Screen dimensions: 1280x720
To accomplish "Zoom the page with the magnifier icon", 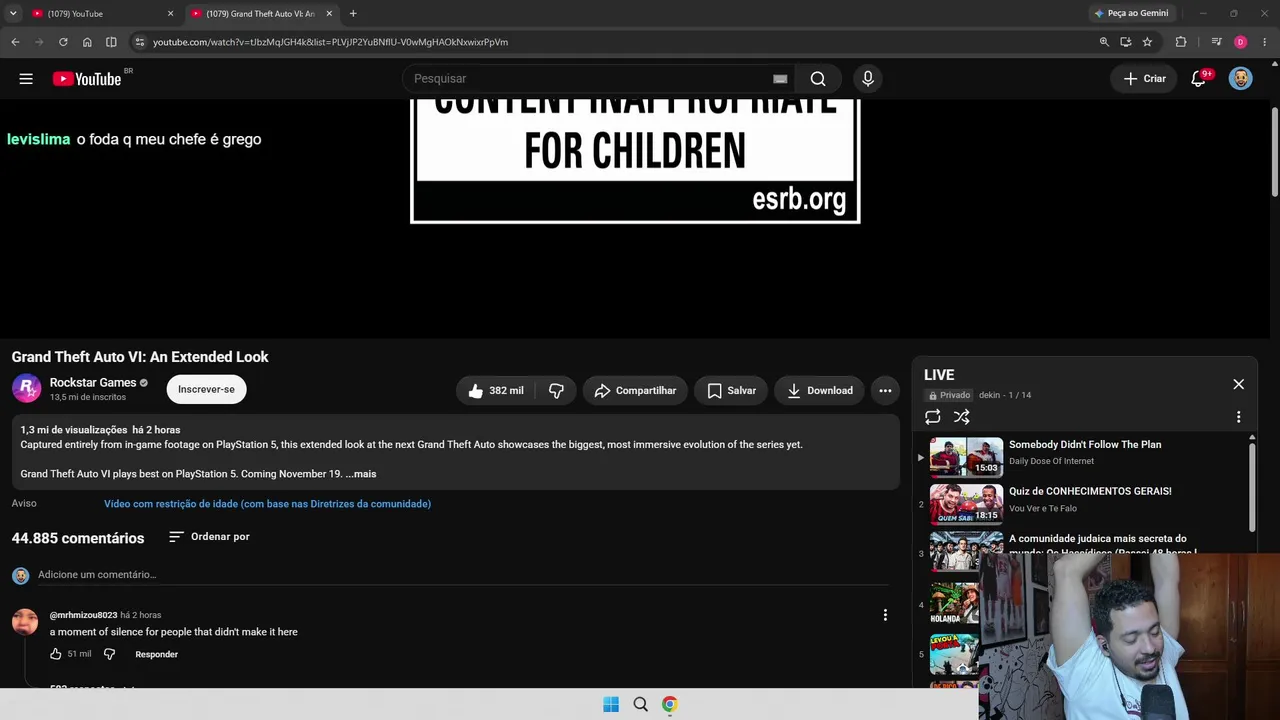I will (1104, 42).
